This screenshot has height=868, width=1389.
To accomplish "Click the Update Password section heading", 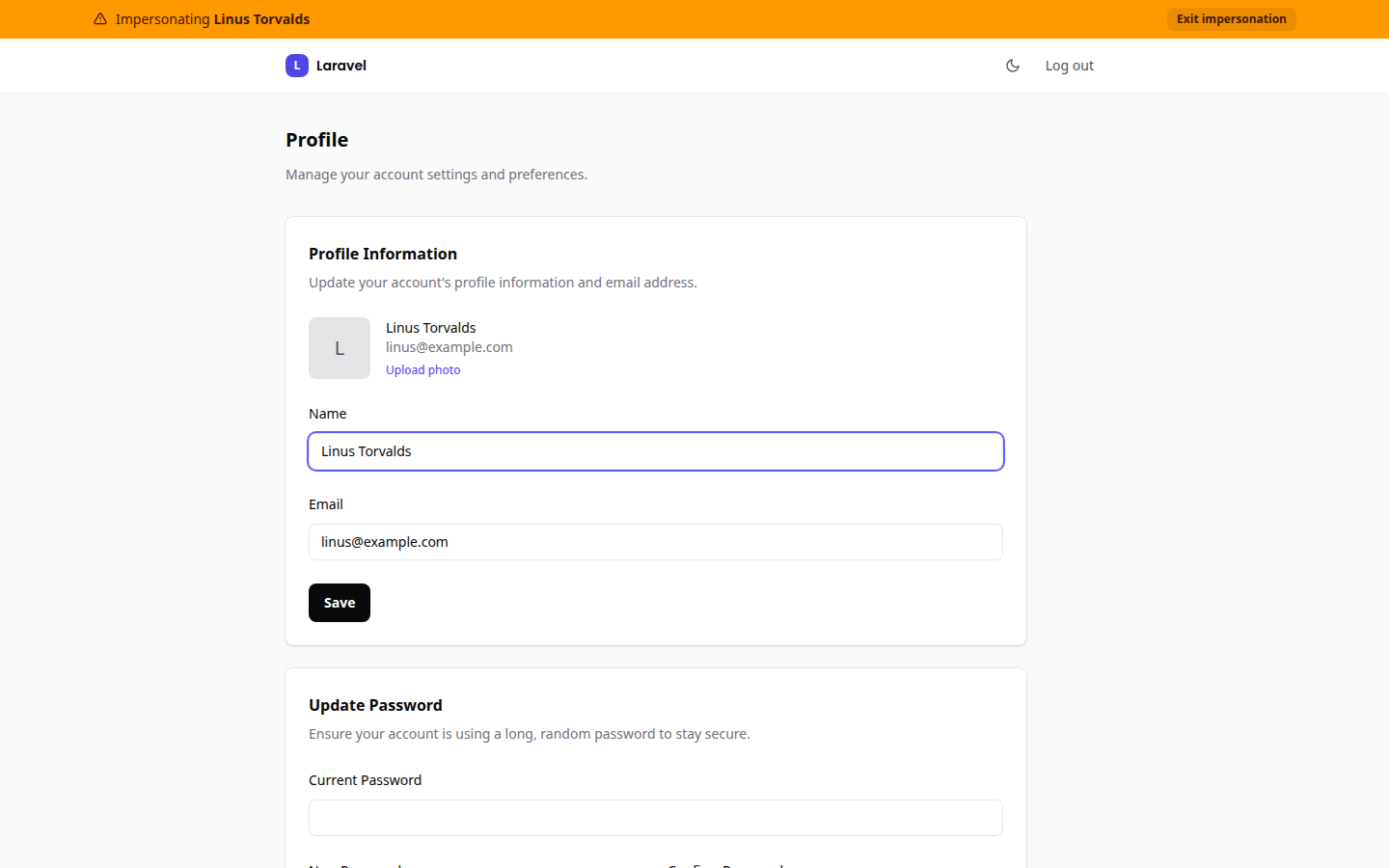I will 375,705.
